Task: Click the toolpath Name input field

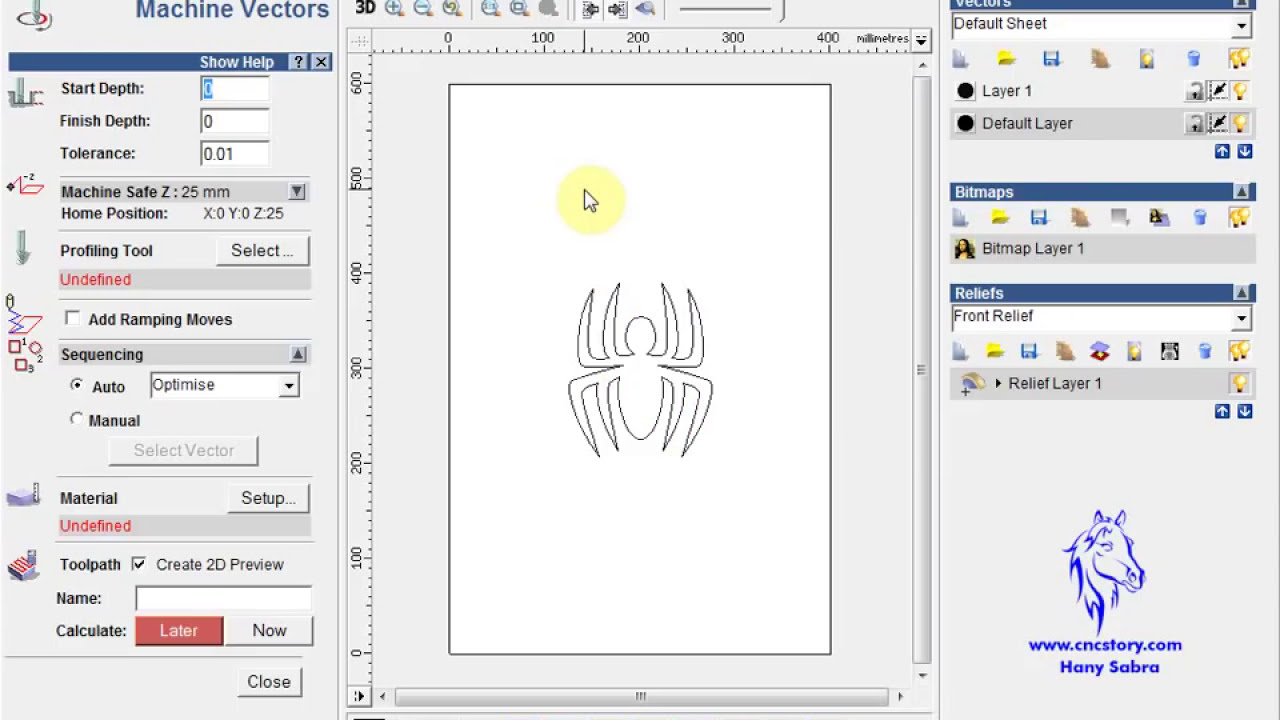Action: point(223,598)
